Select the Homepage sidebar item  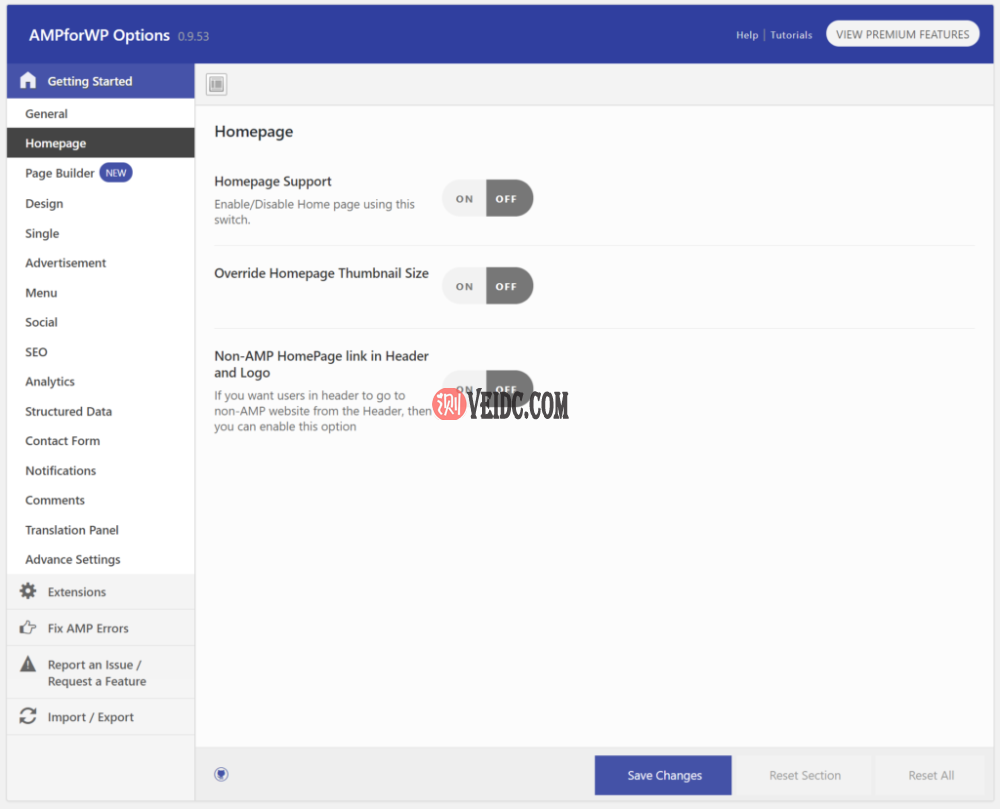(101, 143)
